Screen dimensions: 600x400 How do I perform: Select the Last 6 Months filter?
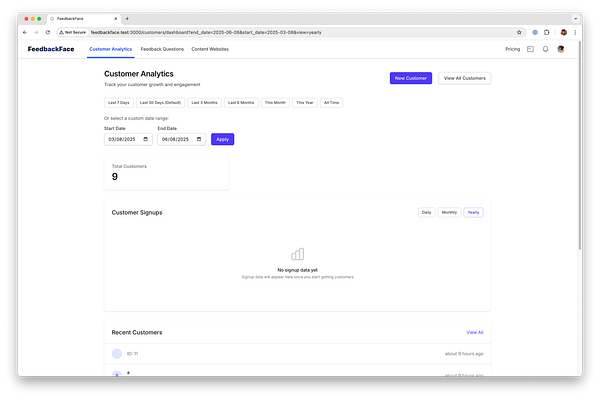pos(241,103)
